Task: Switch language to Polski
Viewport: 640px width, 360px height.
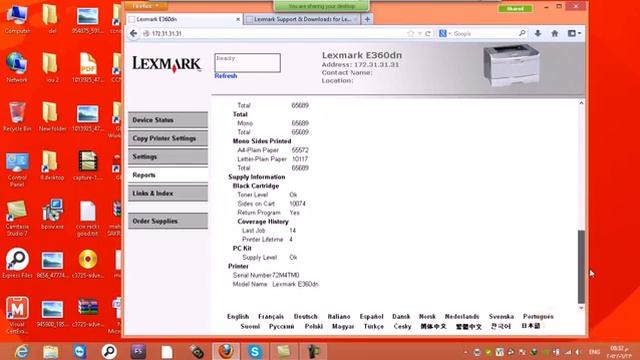Action: tap(313, 327)
